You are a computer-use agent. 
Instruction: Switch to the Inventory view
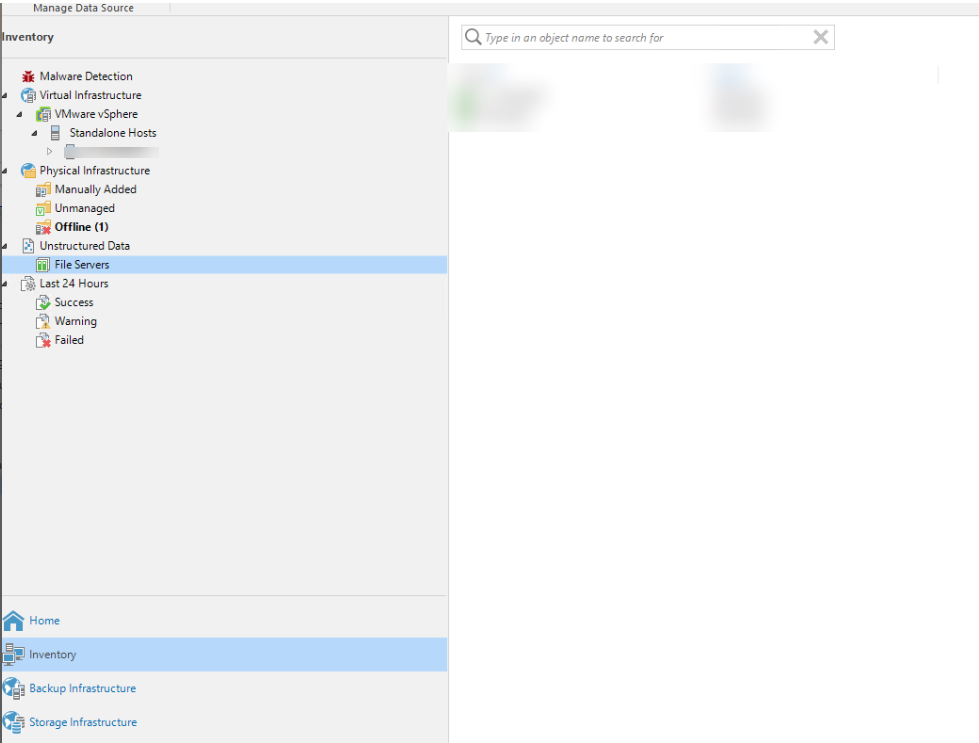[52, 655]
